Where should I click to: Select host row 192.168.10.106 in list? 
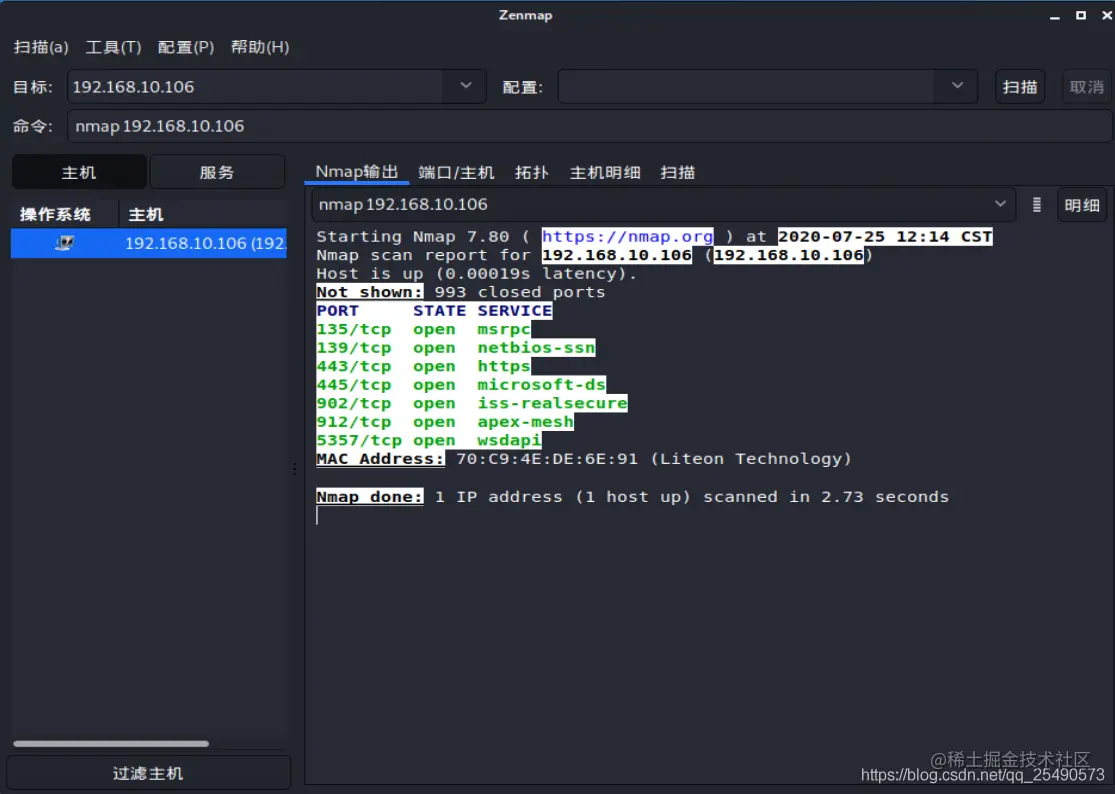click(149, 243)
